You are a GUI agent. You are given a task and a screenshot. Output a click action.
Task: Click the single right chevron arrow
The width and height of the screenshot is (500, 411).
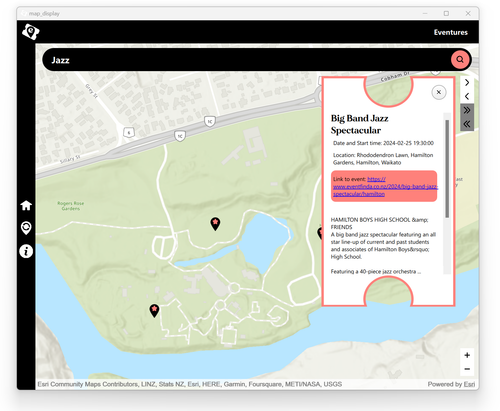tap(467, 83)
